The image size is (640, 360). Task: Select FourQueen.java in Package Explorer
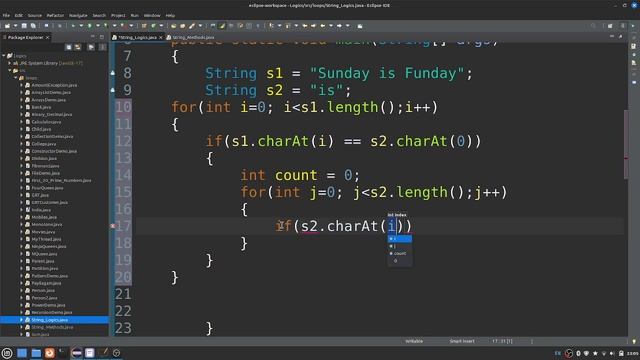click(47, 188)
